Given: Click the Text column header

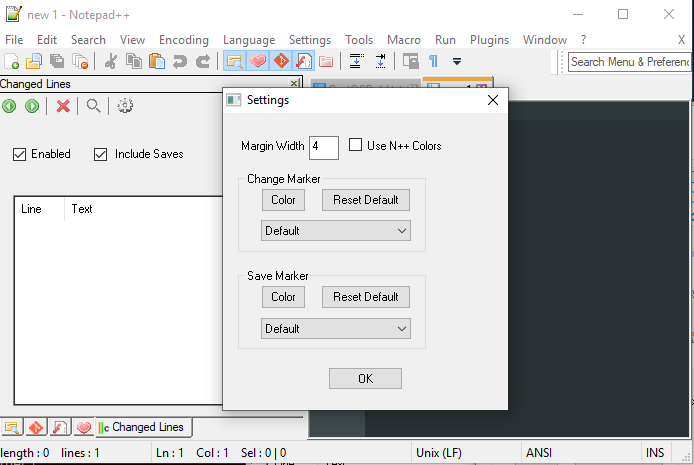Looking at the screenshot, I should pos(143,209).
